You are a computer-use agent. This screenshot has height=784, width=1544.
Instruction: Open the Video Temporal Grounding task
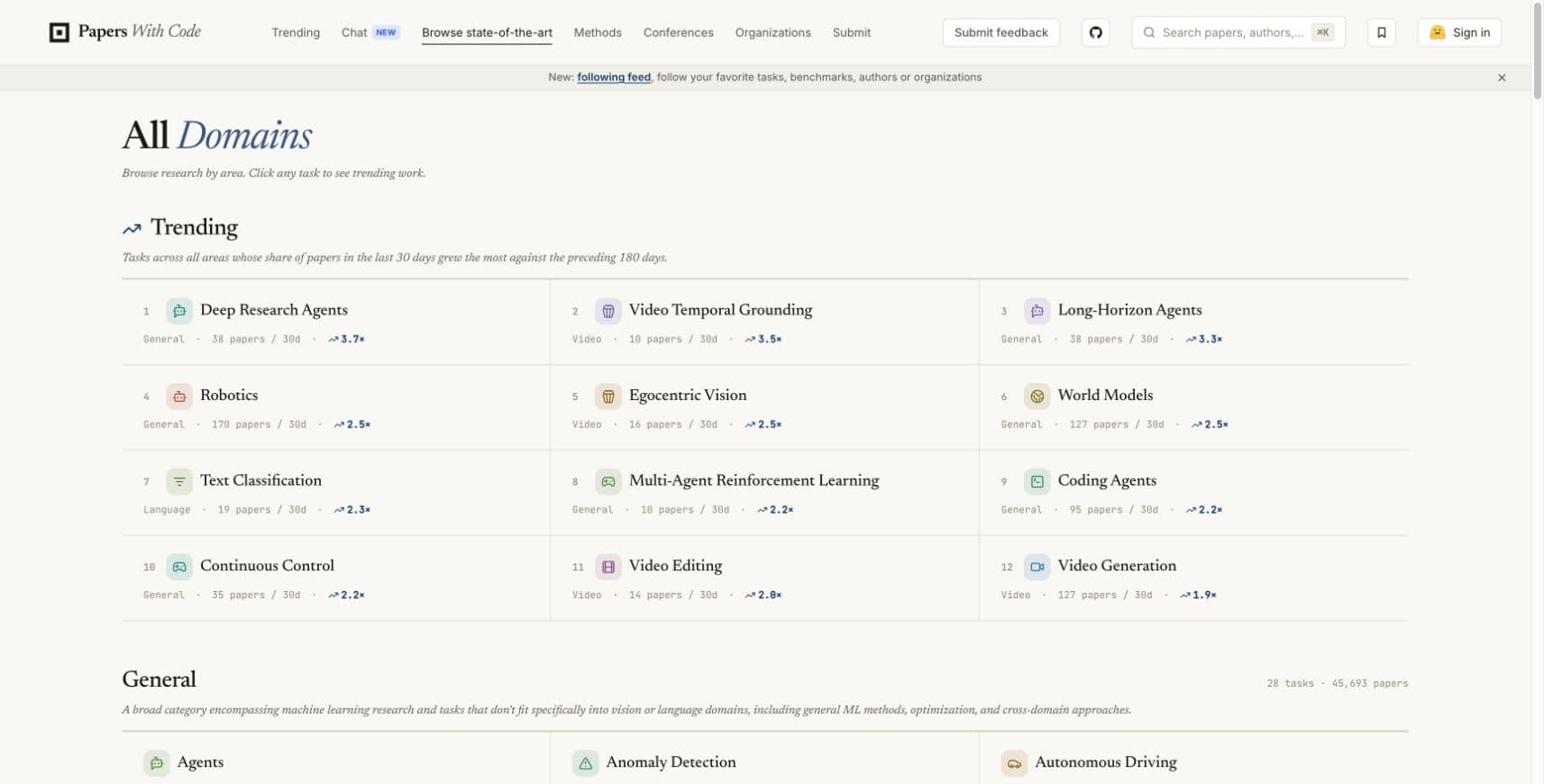tap(720, 310)
